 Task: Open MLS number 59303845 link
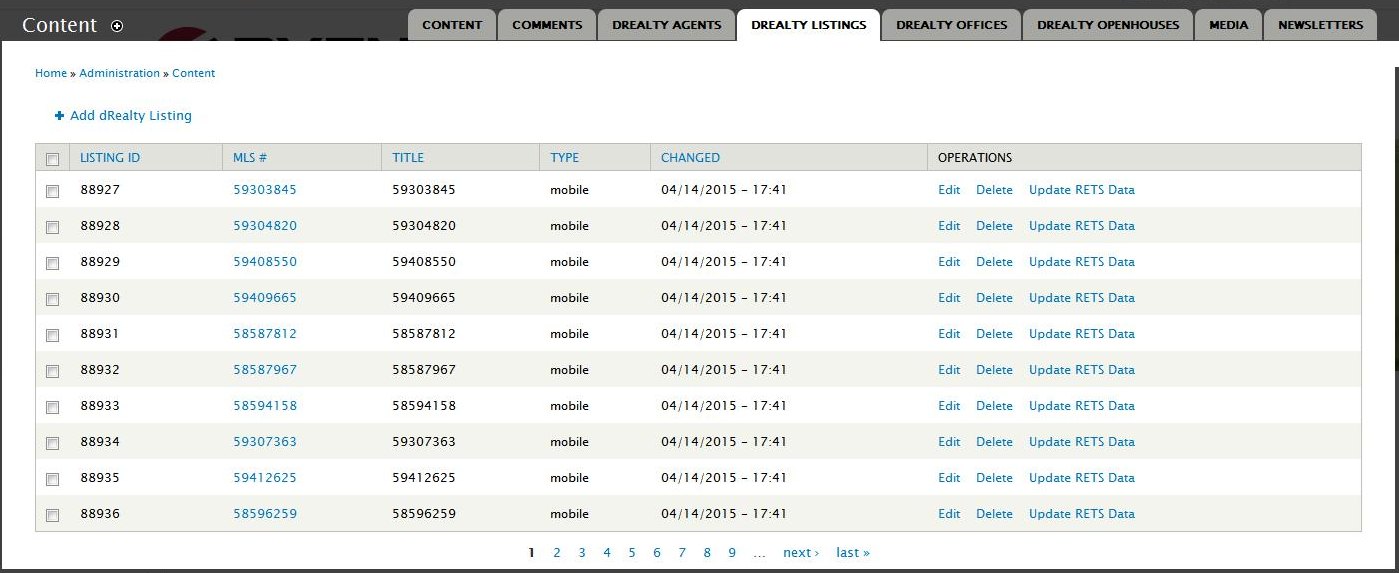tap(265, 190)
